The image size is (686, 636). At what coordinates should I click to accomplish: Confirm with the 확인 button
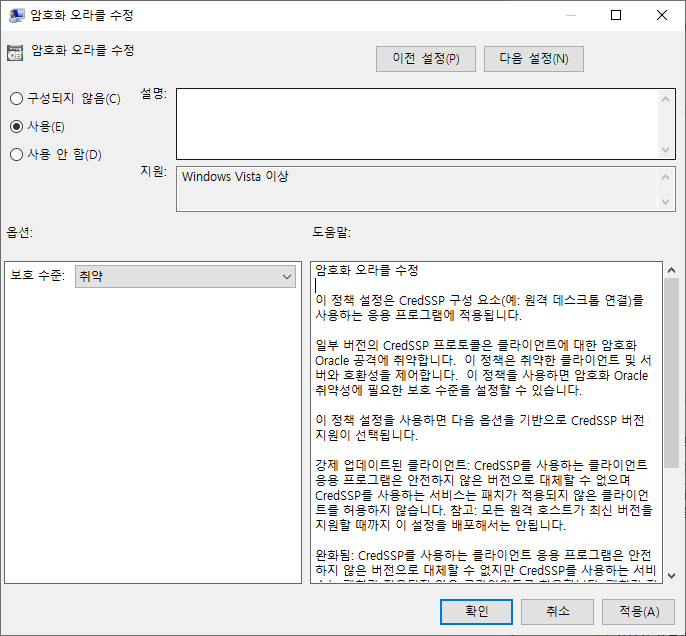476,612
